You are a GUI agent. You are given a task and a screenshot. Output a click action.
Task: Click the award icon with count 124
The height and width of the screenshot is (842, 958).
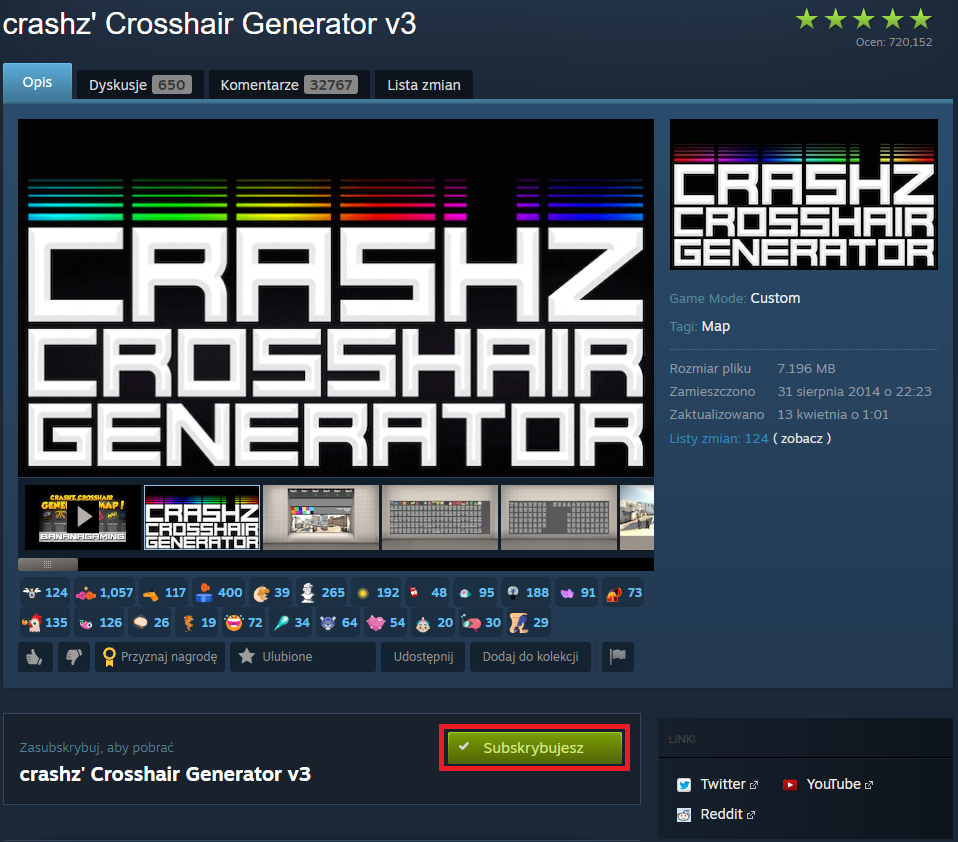click(45, 592)
